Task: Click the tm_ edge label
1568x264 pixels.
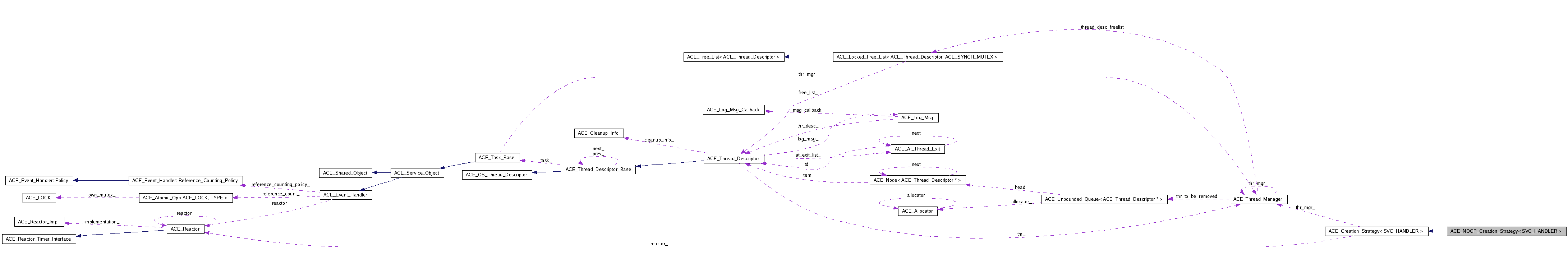Action: tap(1021, 234)
